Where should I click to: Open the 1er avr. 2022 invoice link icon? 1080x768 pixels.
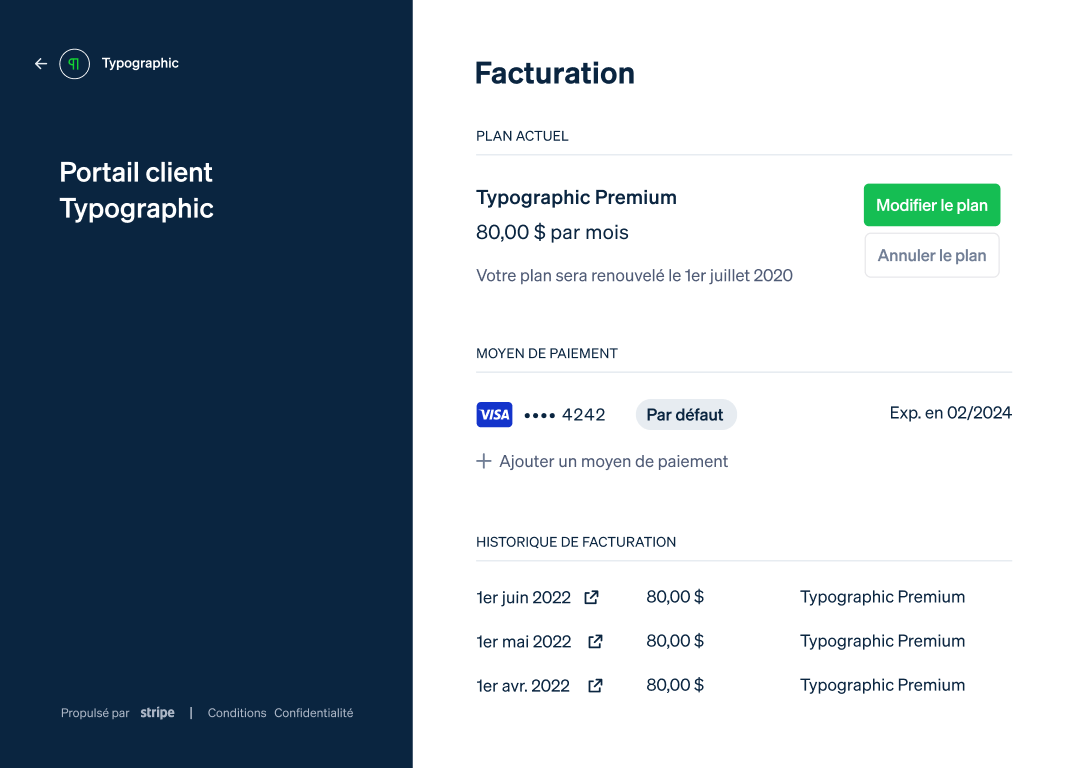coord(595,686)
